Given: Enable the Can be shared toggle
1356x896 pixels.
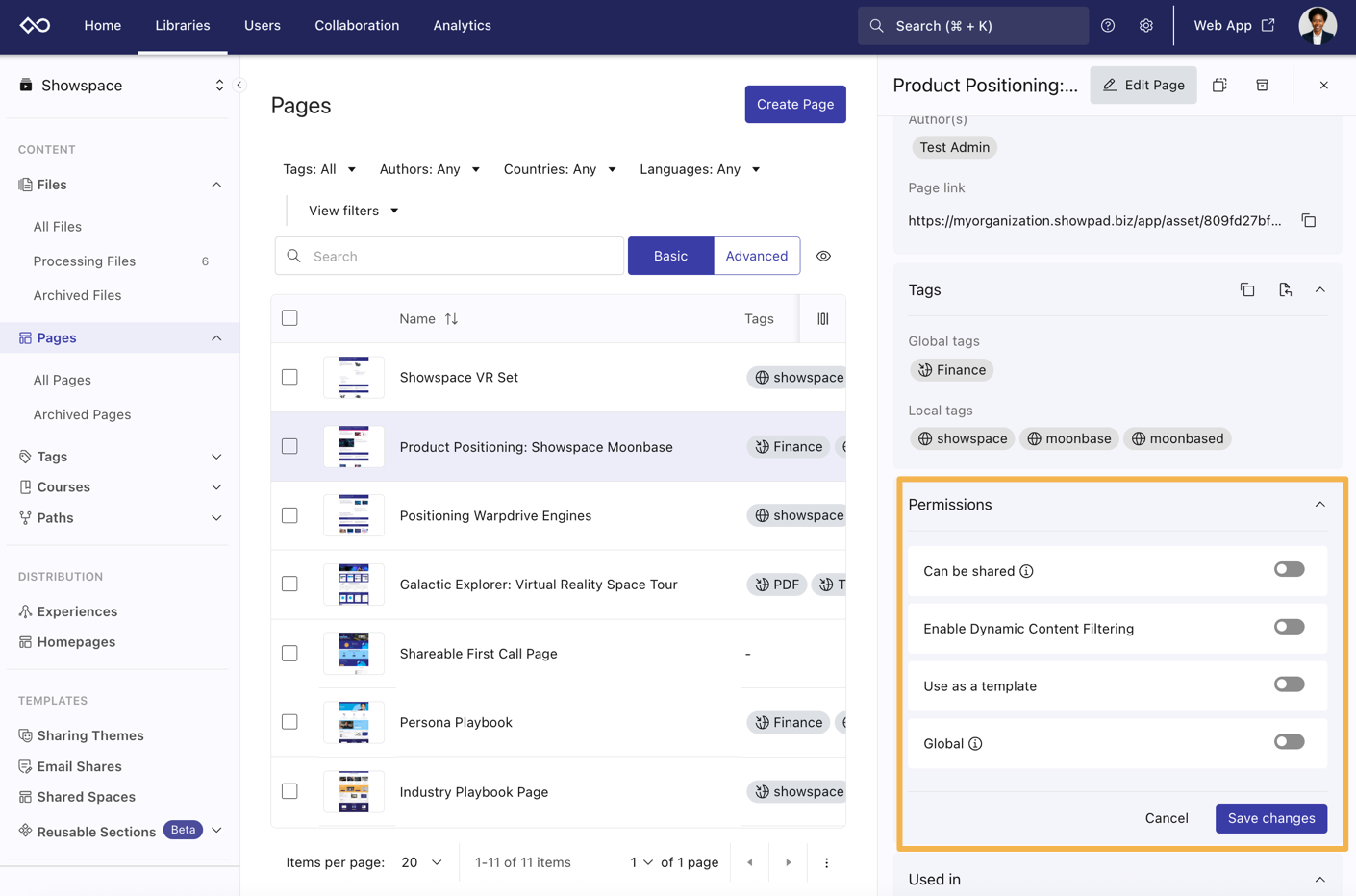Looking at the screenshot, I should point(1289,570).
